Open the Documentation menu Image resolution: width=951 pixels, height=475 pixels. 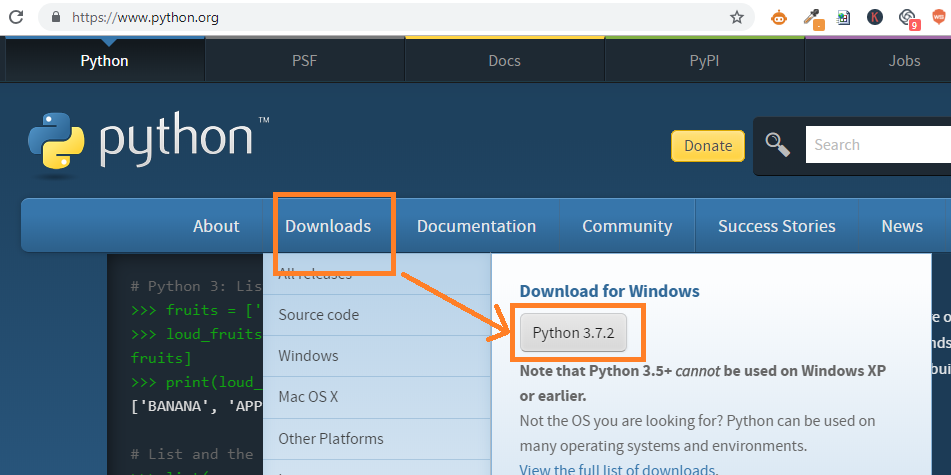pyautogui.click(x=476, y=226)
